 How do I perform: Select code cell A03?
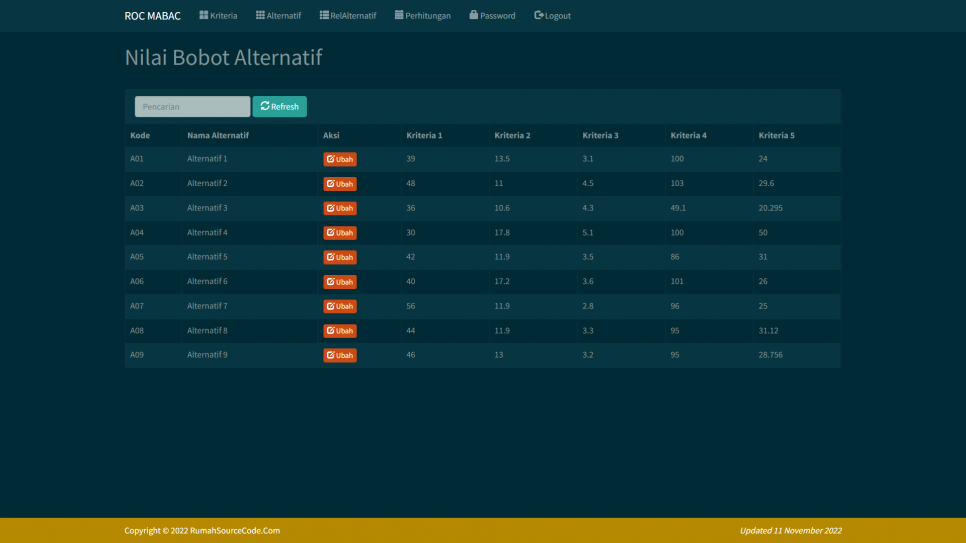click(x=137, y=208)
